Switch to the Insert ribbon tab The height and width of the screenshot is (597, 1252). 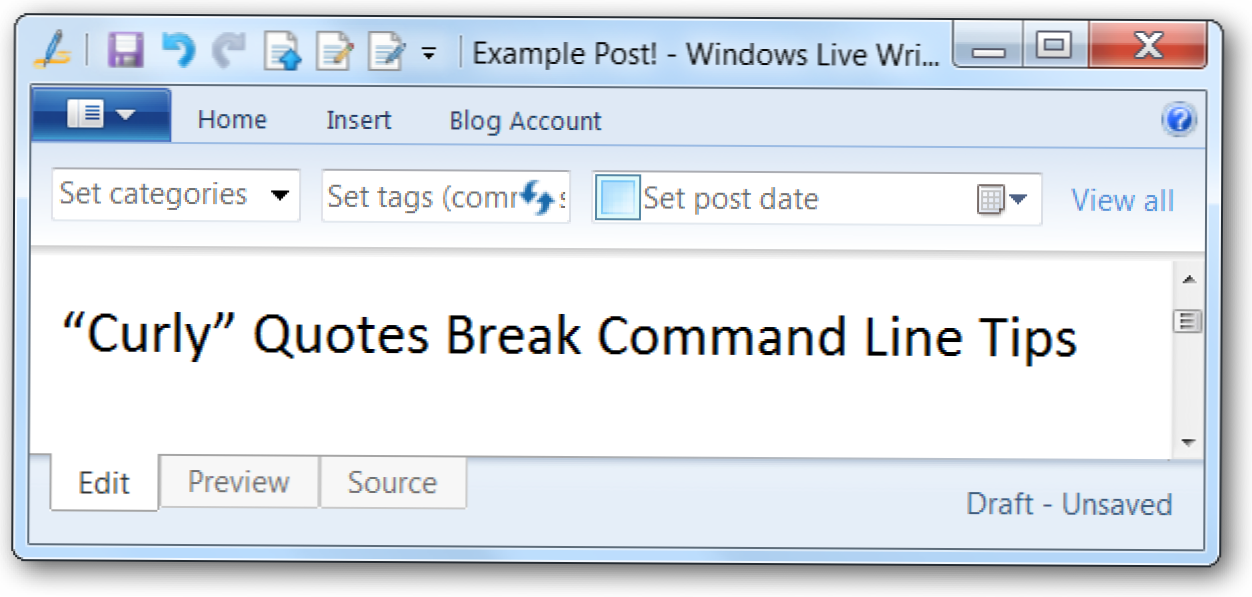point(358,120)
